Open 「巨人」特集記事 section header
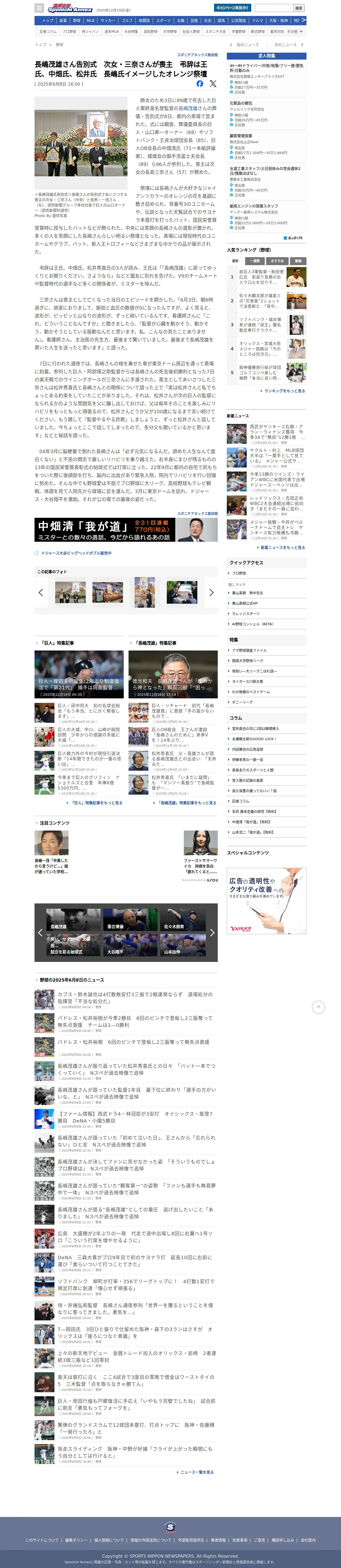The height and width of the screenshot is (1568, 341). click(x=57, y=643)
